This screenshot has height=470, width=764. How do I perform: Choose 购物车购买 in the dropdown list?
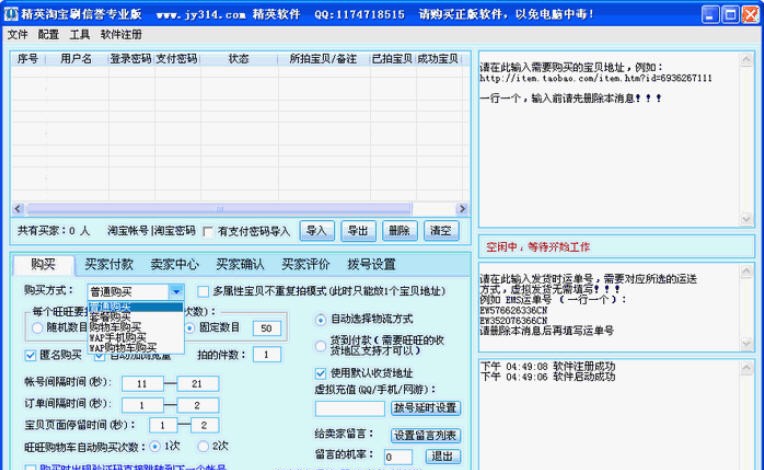tap(136, 327)
